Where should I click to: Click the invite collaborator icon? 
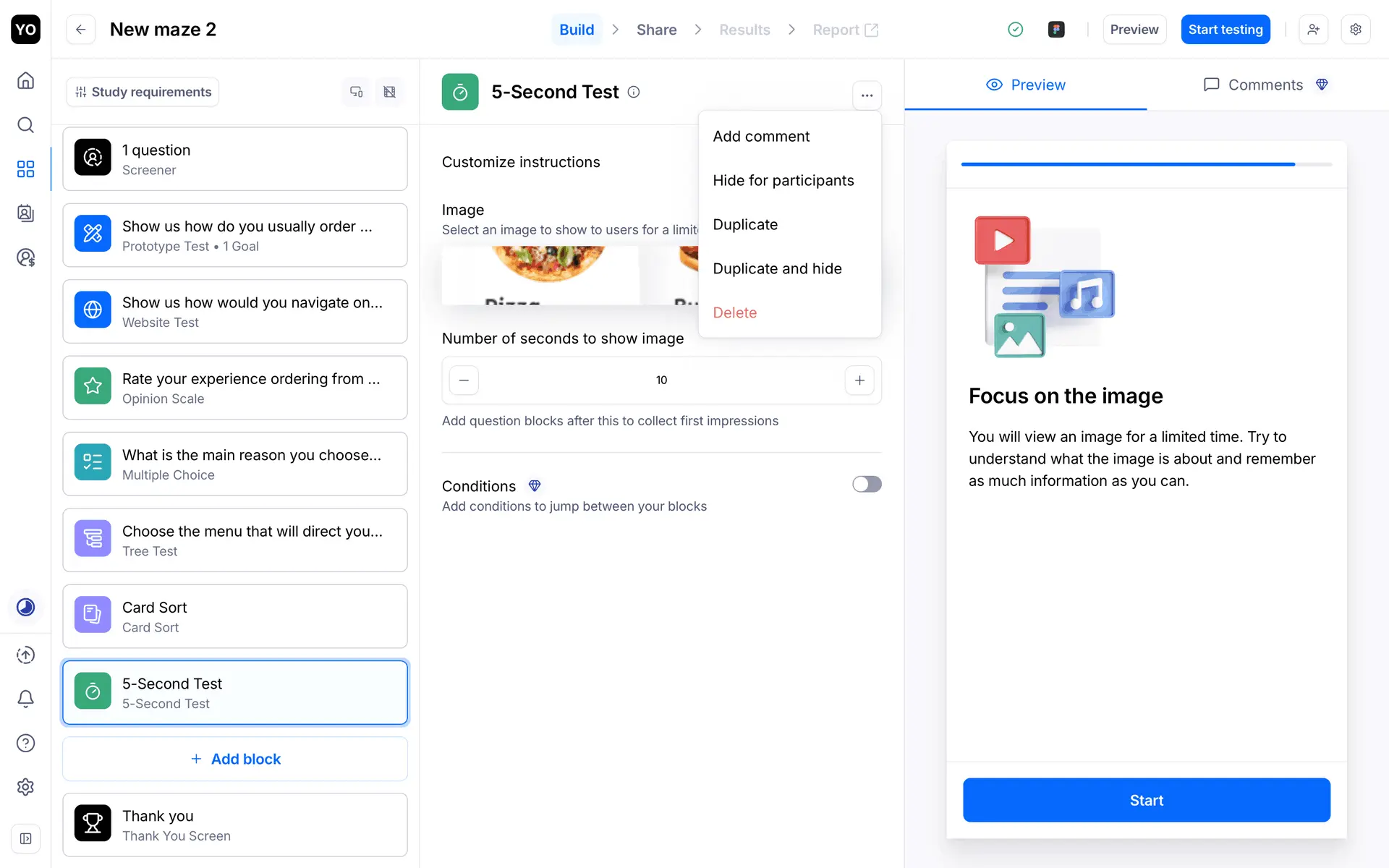(x=1313, y=30)
